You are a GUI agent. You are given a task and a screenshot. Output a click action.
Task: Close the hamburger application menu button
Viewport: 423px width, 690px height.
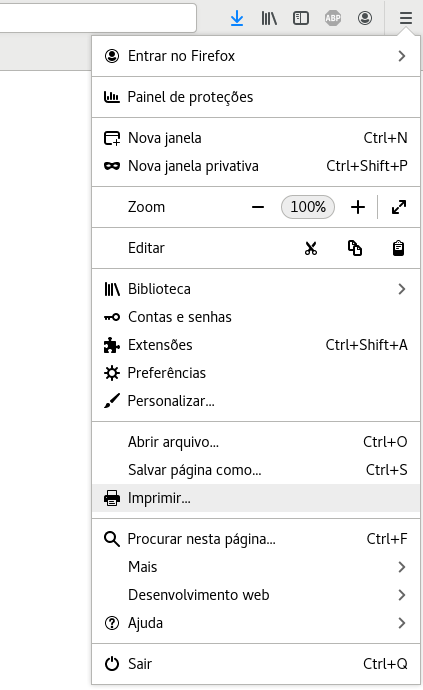(406, 18)
